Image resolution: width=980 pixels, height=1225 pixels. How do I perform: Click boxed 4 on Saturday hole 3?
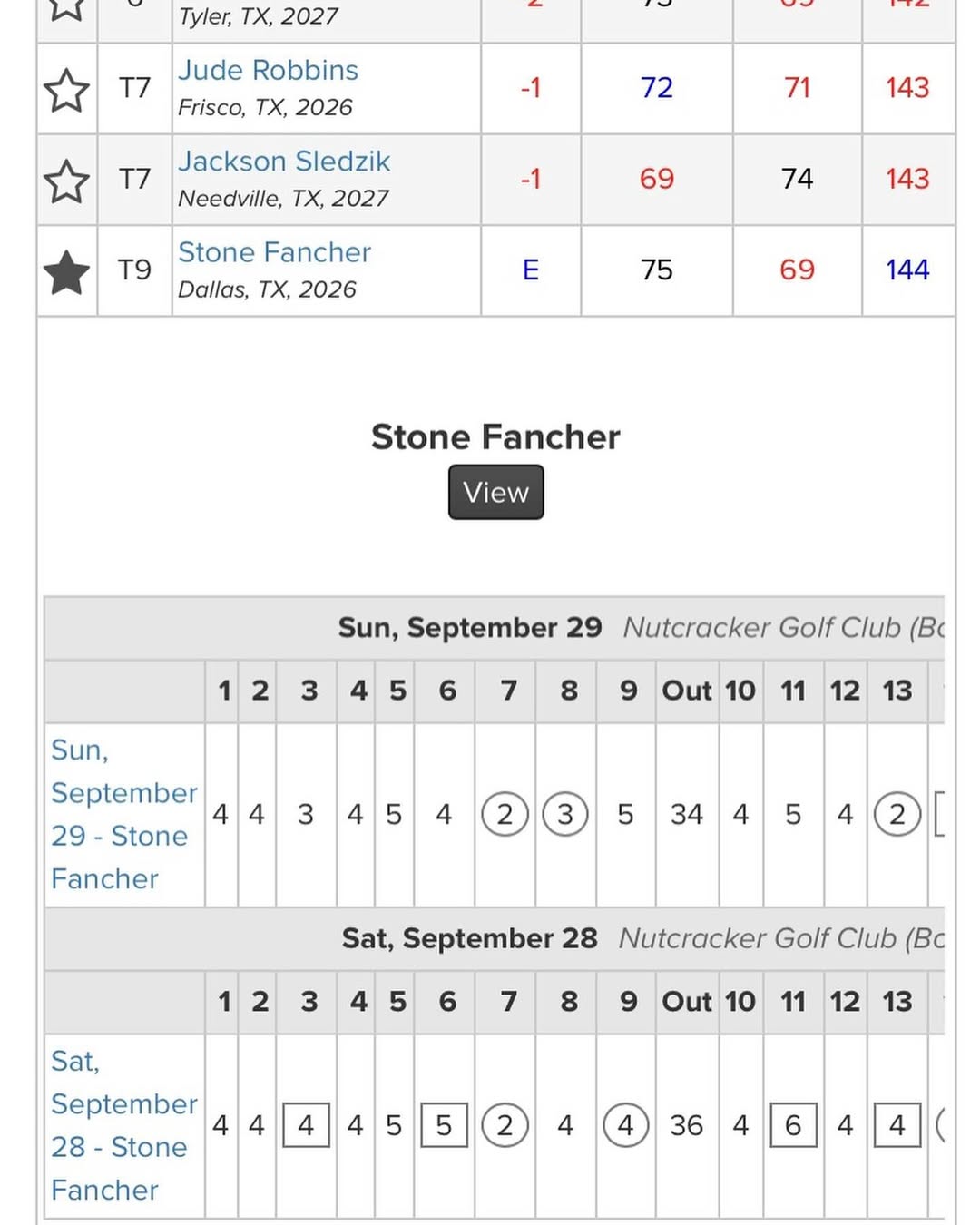(x=306, y=1125)
